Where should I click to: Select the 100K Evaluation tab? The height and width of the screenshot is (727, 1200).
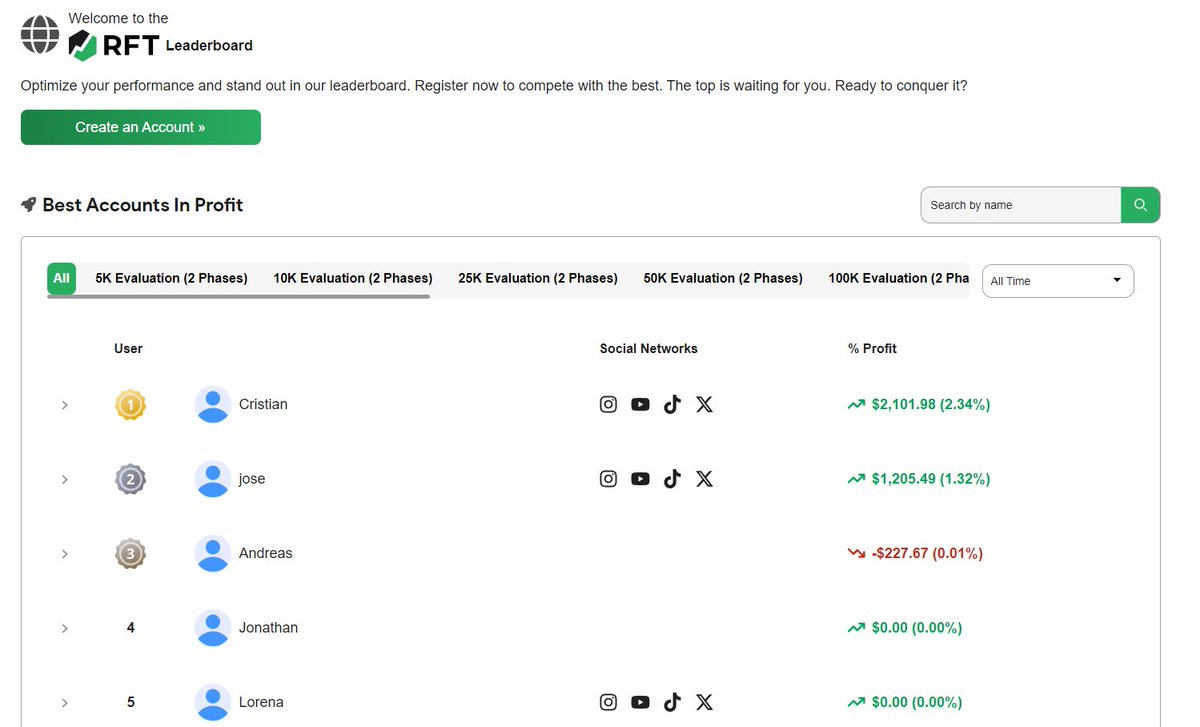coord(898,278)
